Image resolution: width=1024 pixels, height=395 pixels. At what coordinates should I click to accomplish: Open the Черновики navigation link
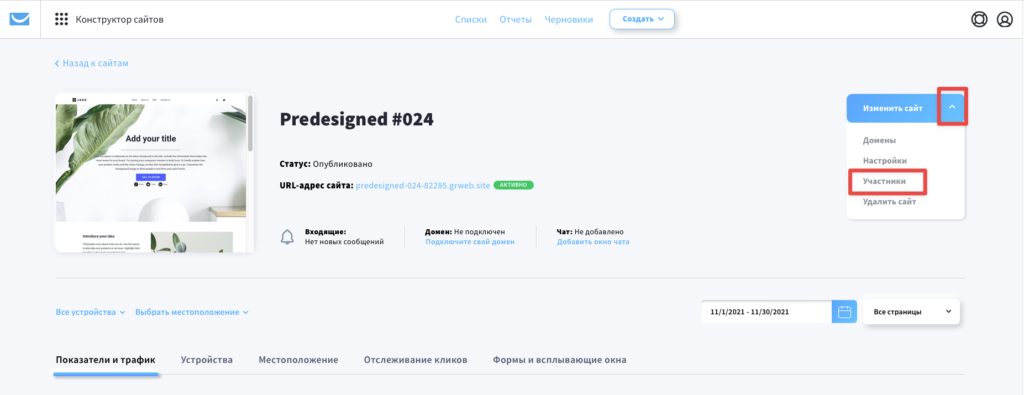coord(569,20)
